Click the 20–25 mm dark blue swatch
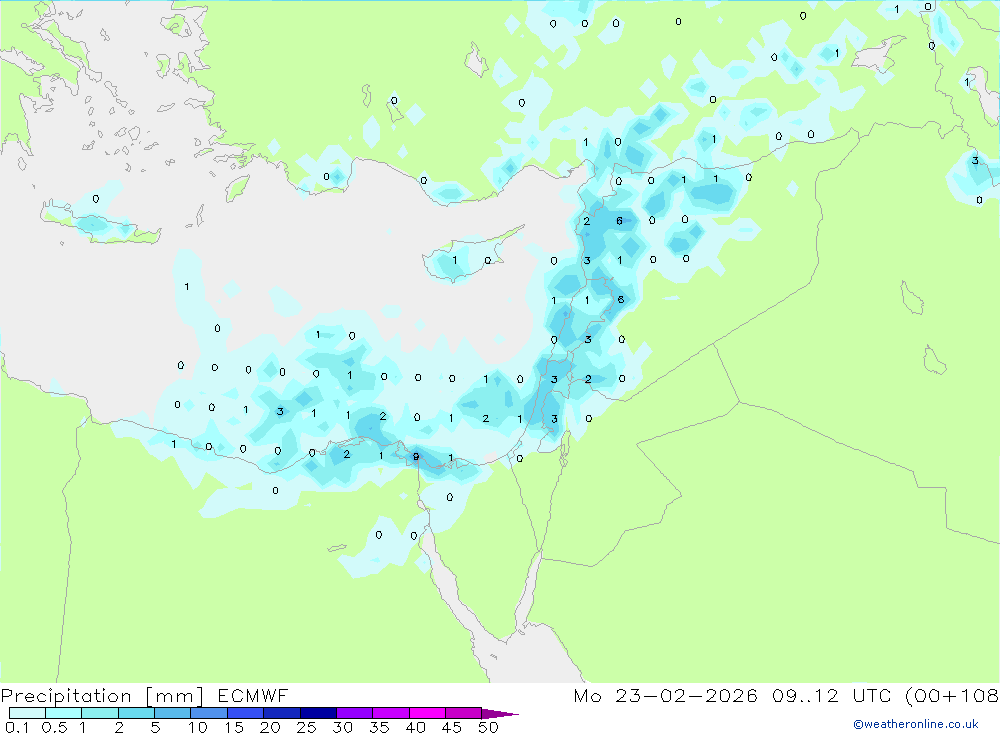The width and height of the screenshot is (1000, 733). tap(282, 713)
